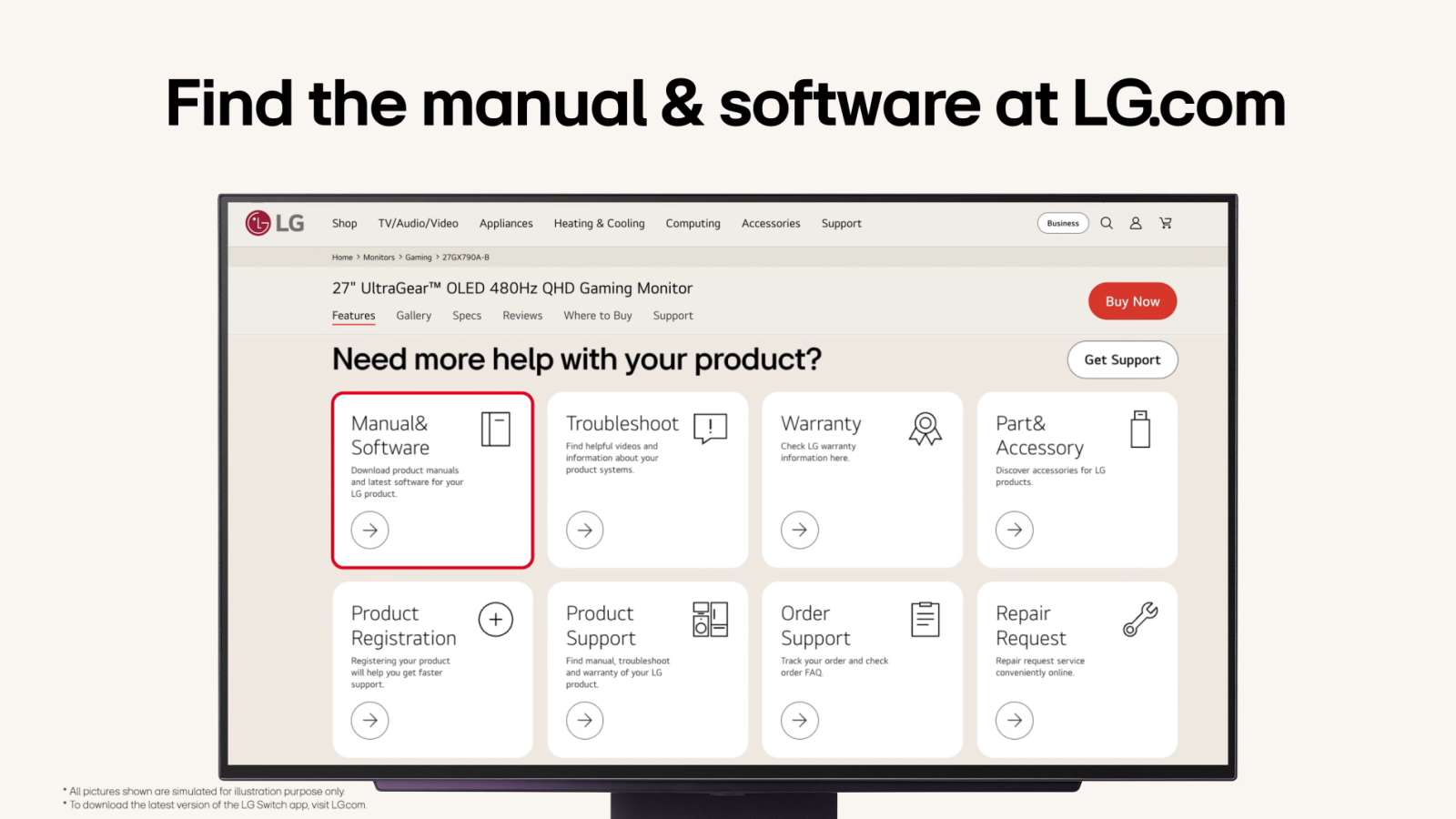The height and width of the screenshot is (819, 1456).
Task: Click arrow icon on Product Support card
Action: (x=585, y=721)
